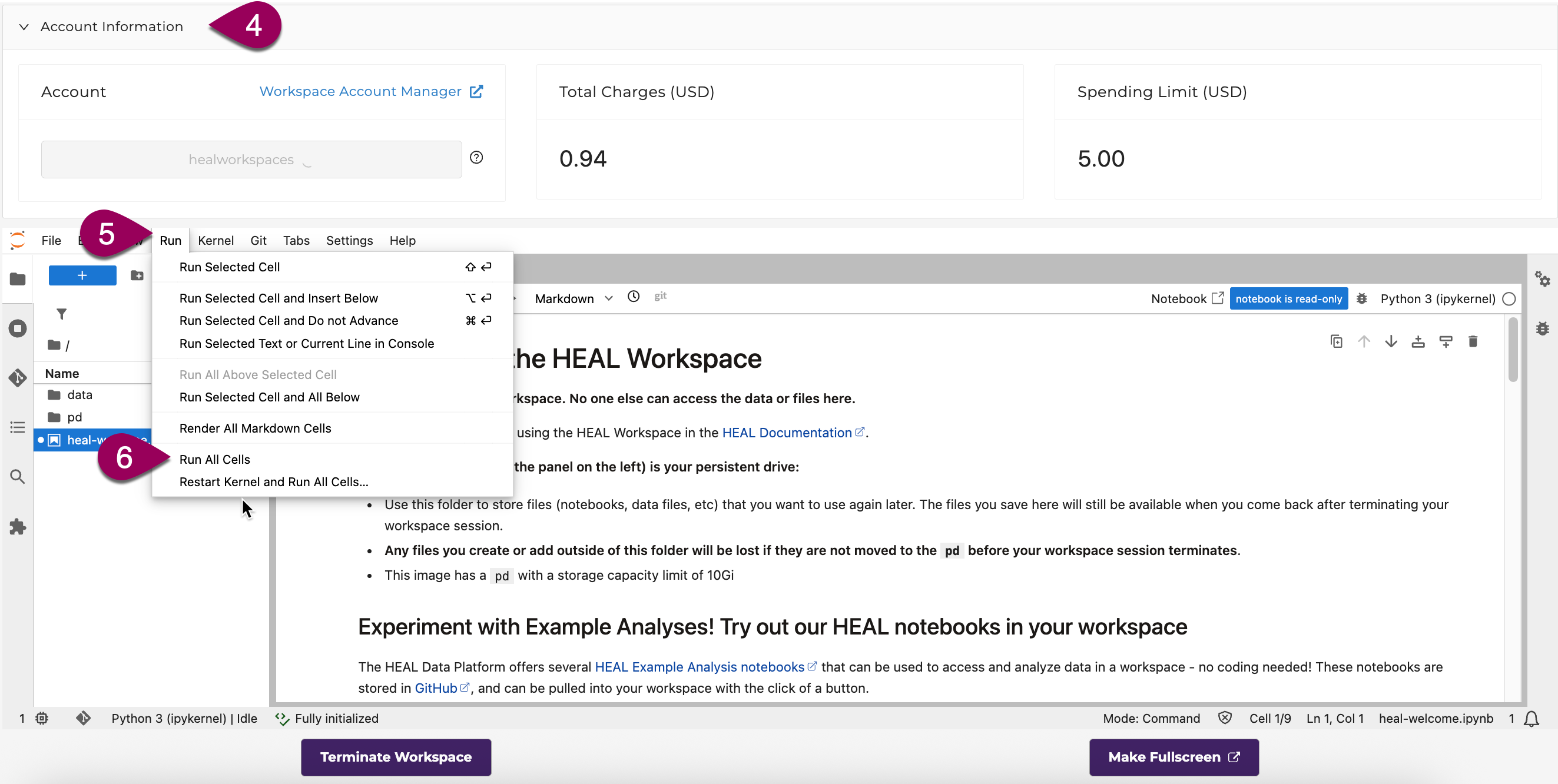1558x784 pixels.
Task: Open the property inspector gears icon
Action: click(1542, 278)
